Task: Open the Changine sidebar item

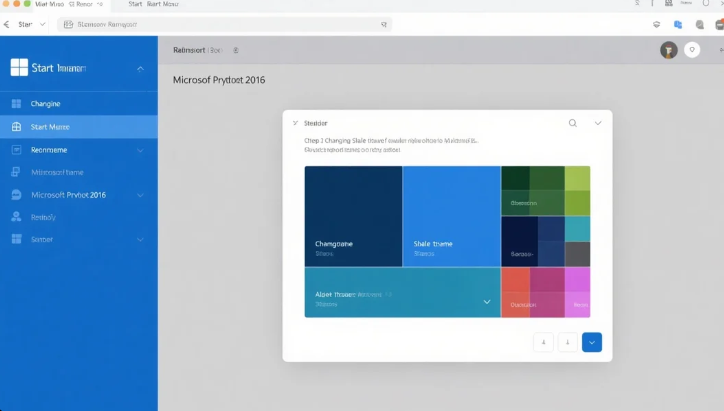Action: point(78,103)
